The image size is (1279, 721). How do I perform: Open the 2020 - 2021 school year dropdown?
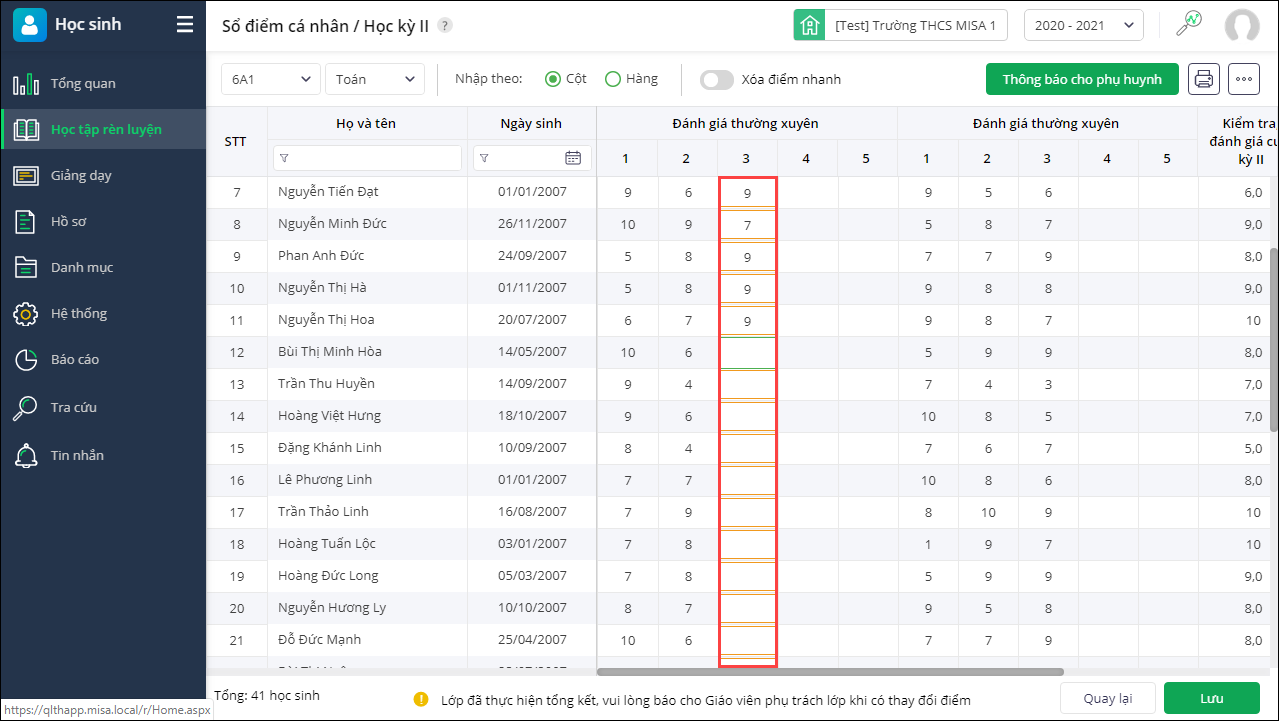point(1083,26)
